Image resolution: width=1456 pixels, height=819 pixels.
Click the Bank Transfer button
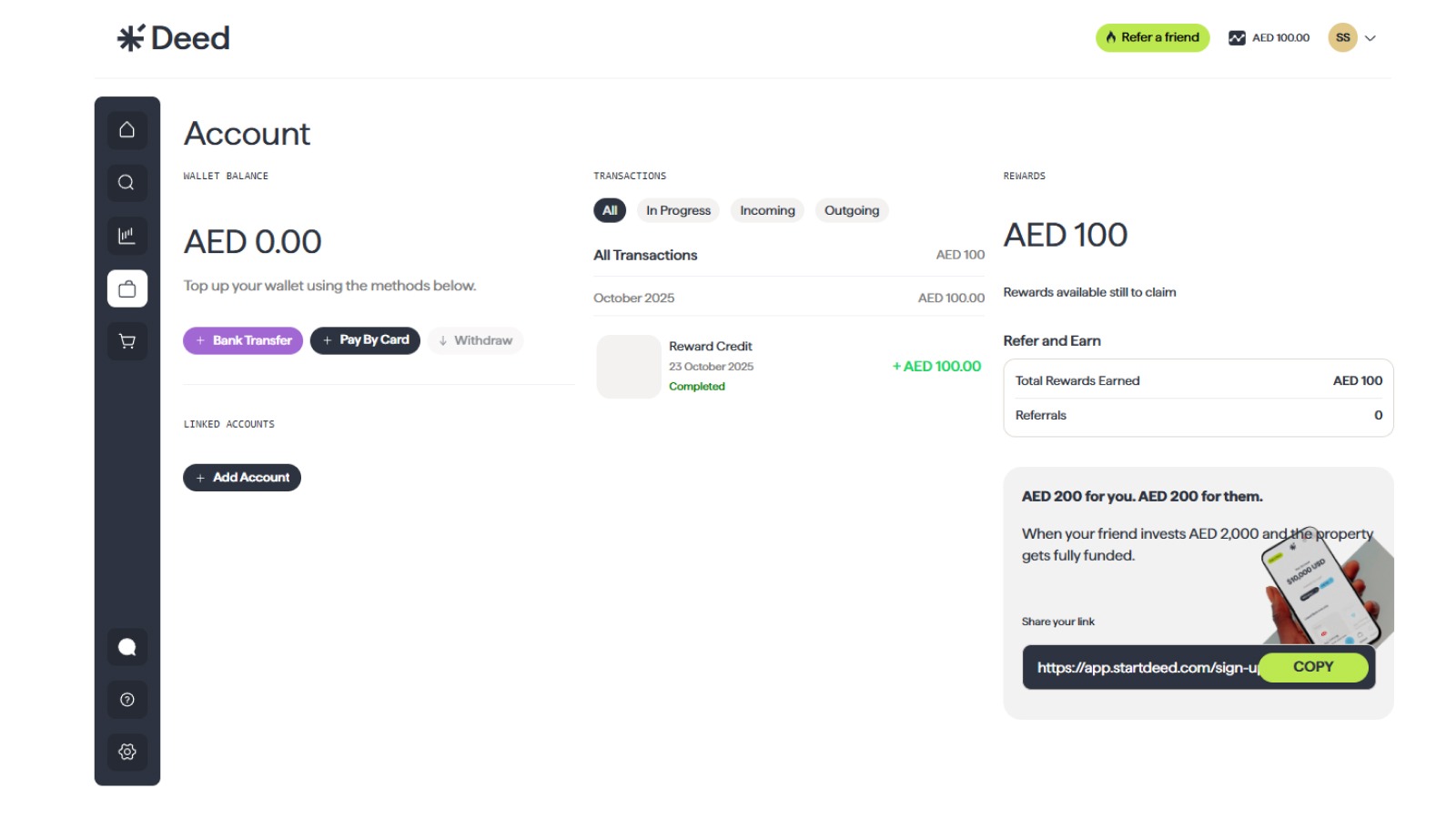(x=243, y=340)
